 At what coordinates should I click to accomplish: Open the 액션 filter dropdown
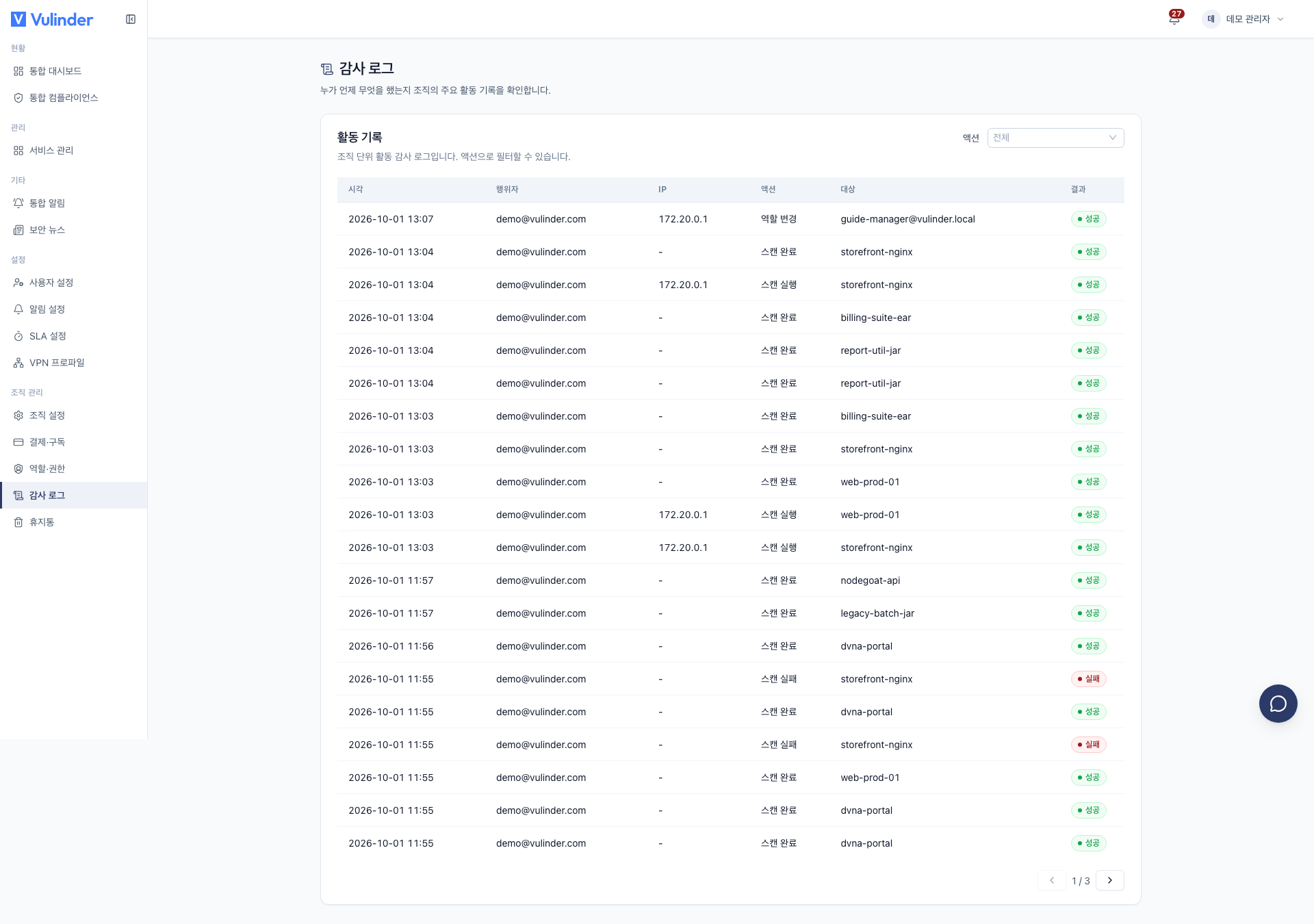pos(1055,138)
